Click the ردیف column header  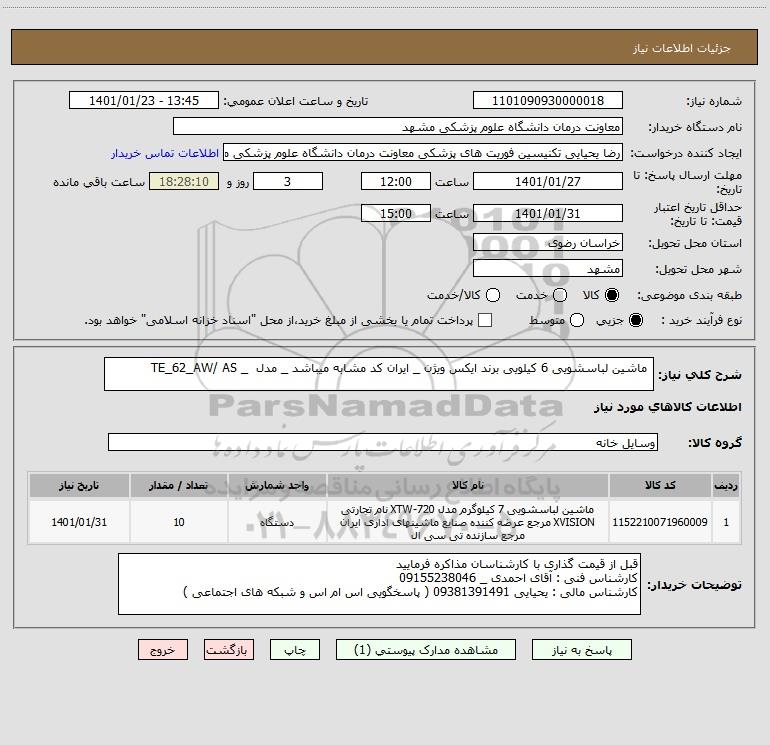[726, 485]
